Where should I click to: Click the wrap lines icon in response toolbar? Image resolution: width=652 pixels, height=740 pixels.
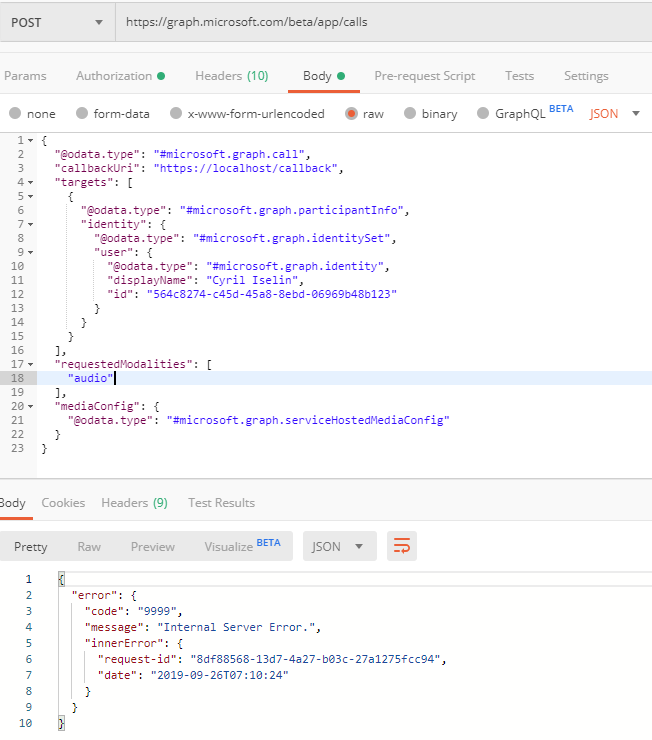pyautogui.click(x=402, y=546)
